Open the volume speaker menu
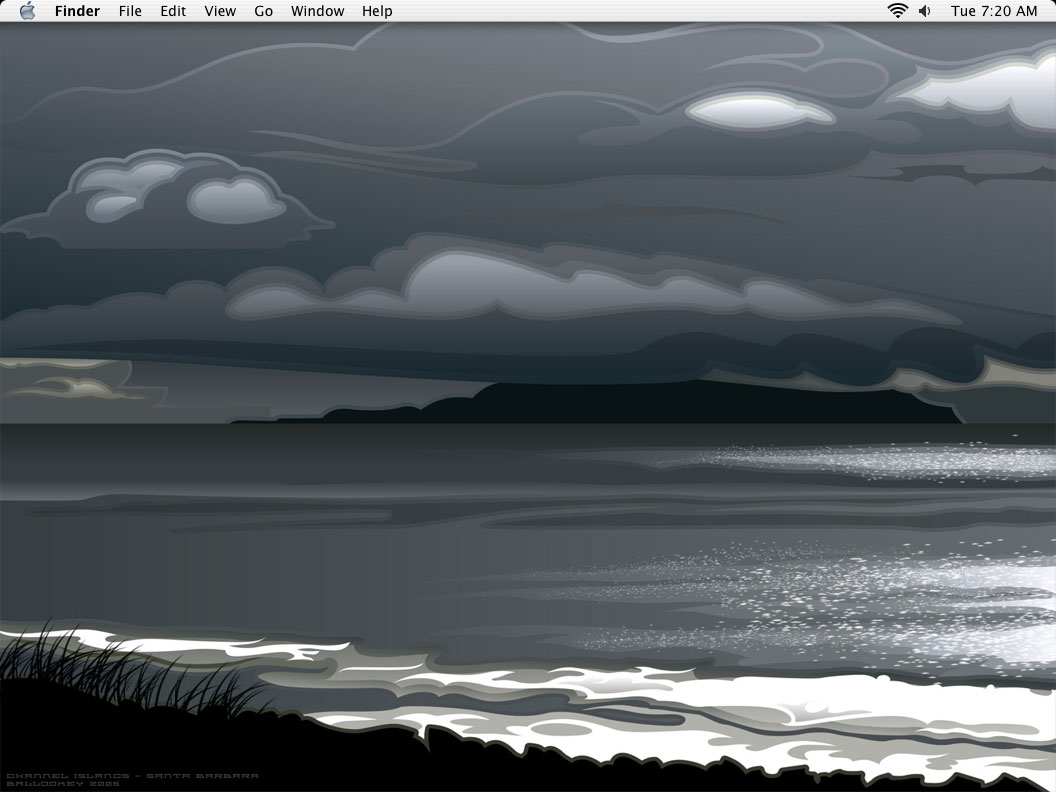The image size is (1056, 792). (x=925, y=11)
